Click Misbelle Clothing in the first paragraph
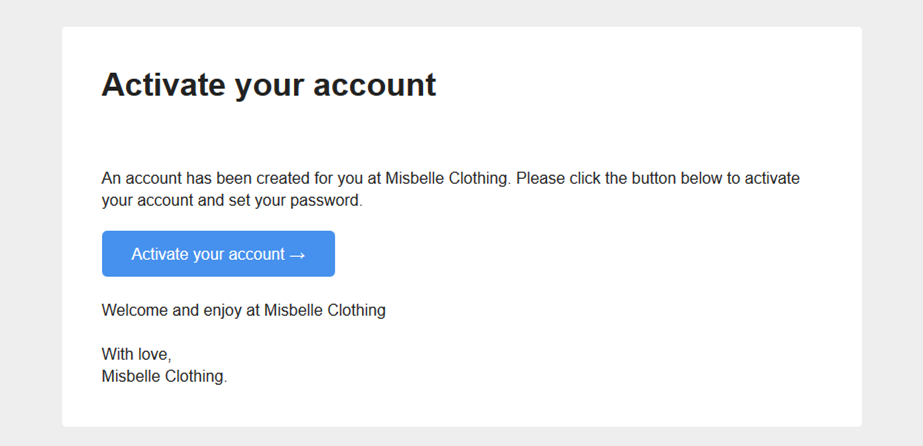923x446 pixels. 448,179
